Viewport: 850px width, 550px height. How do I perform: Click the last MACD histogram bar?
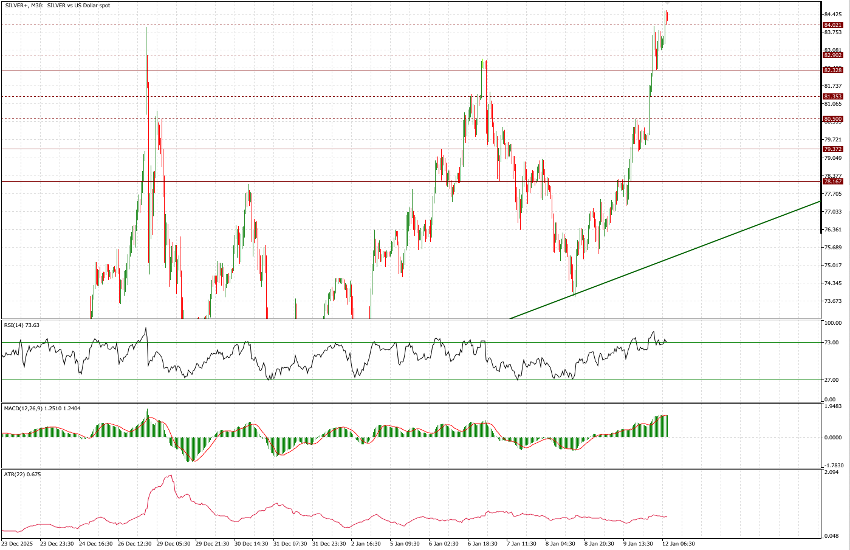(x=666, y=425)
